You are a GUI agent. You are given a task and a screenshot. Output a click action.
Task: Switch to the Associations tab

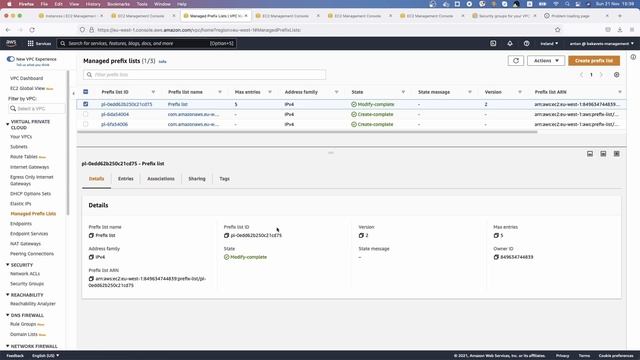pyautogui.click(x=161, y=179)
